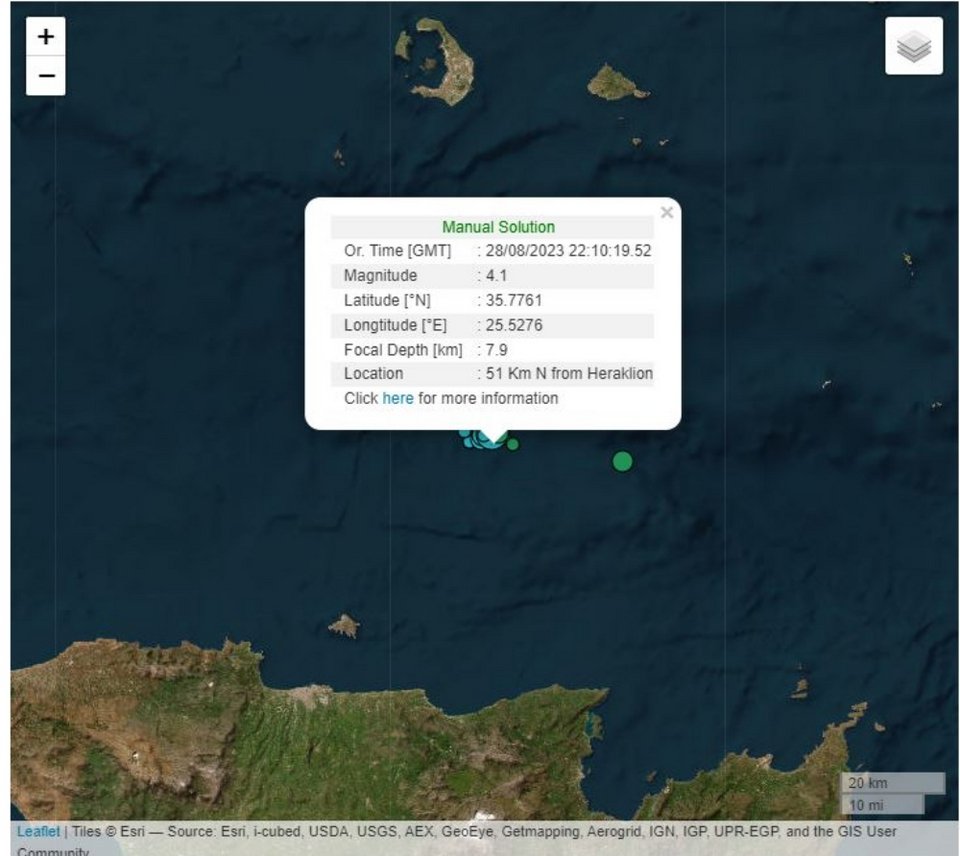Select the large green earthquake marker
This screenshot has width=960, height=856.
coord(622,462)
